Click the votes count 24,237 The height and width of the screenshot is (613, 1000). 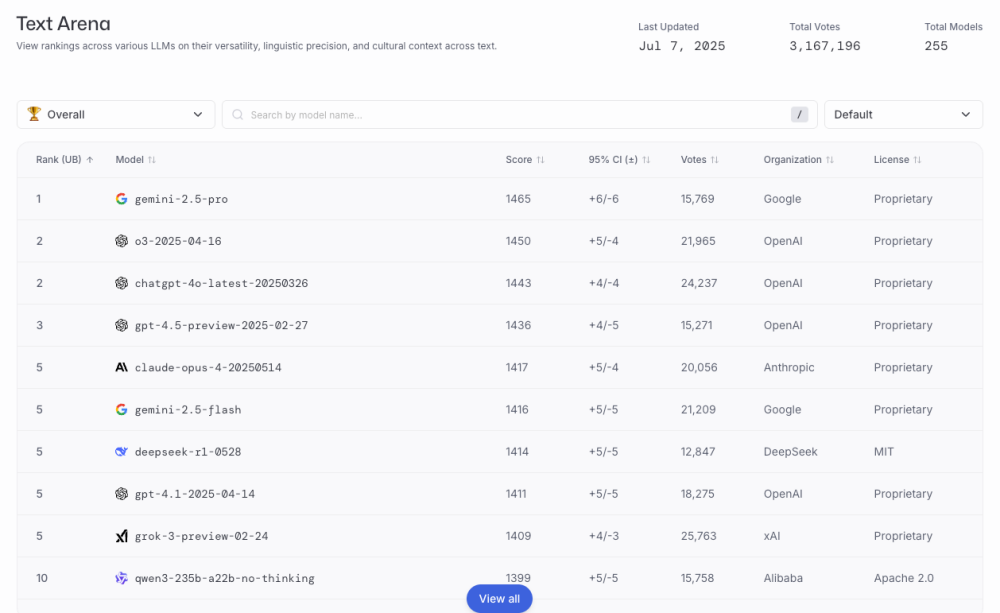tap(699, 283)
